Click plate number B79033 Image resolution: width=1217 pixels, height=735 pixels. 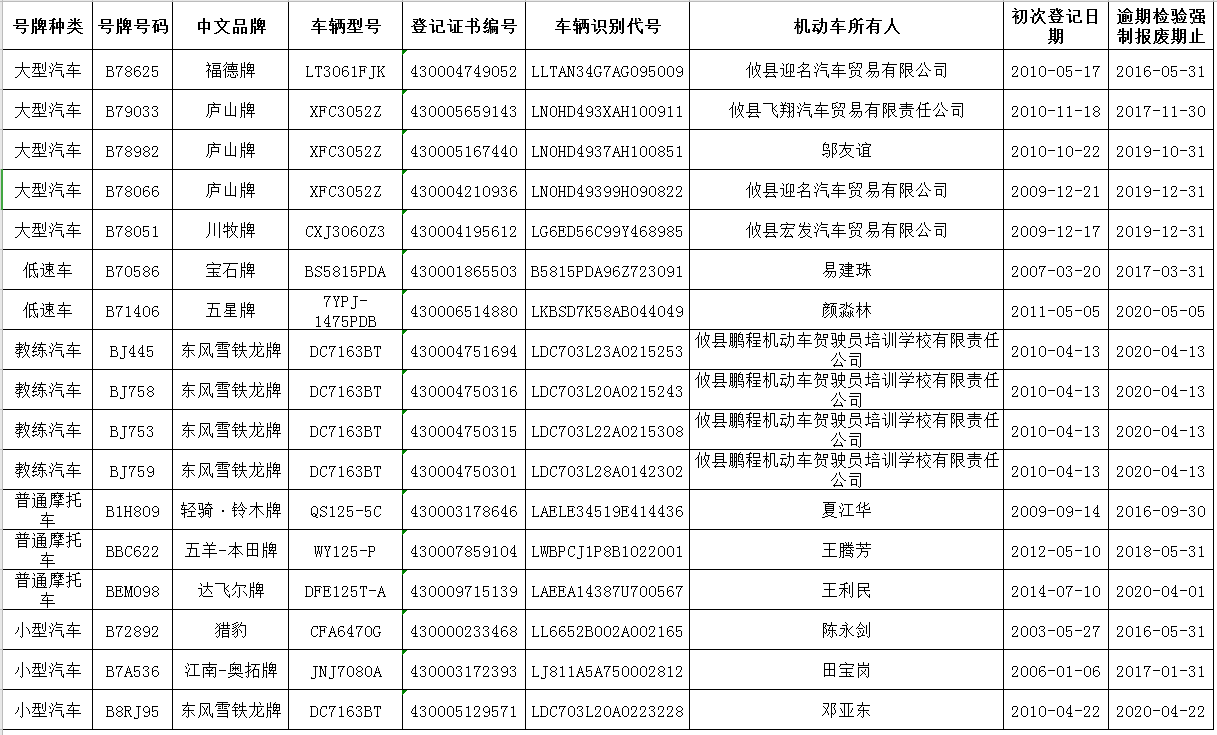tap(132, 111)
